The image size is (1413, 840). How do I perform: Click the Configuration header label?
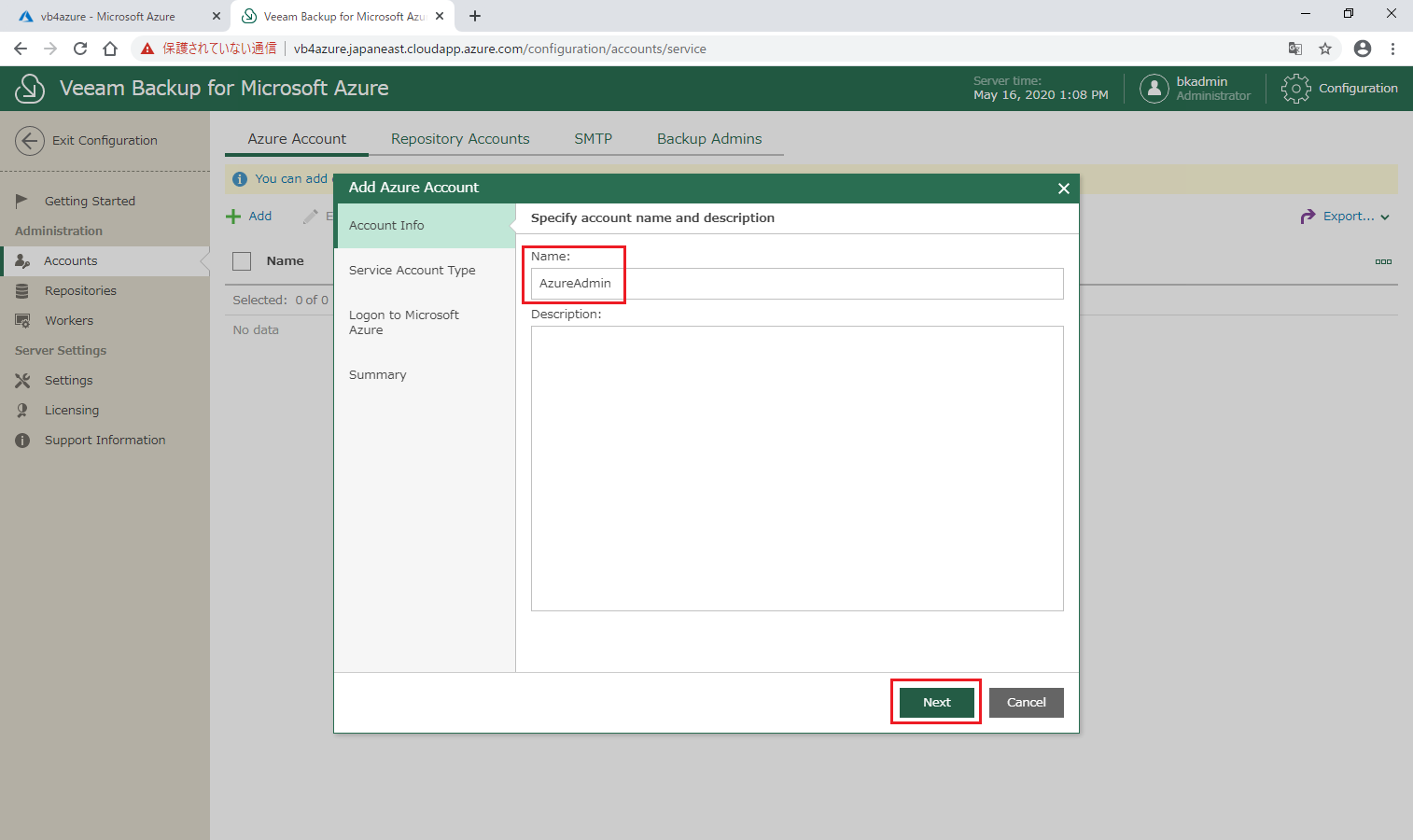pyautogui.click(x=1358, y=89)
